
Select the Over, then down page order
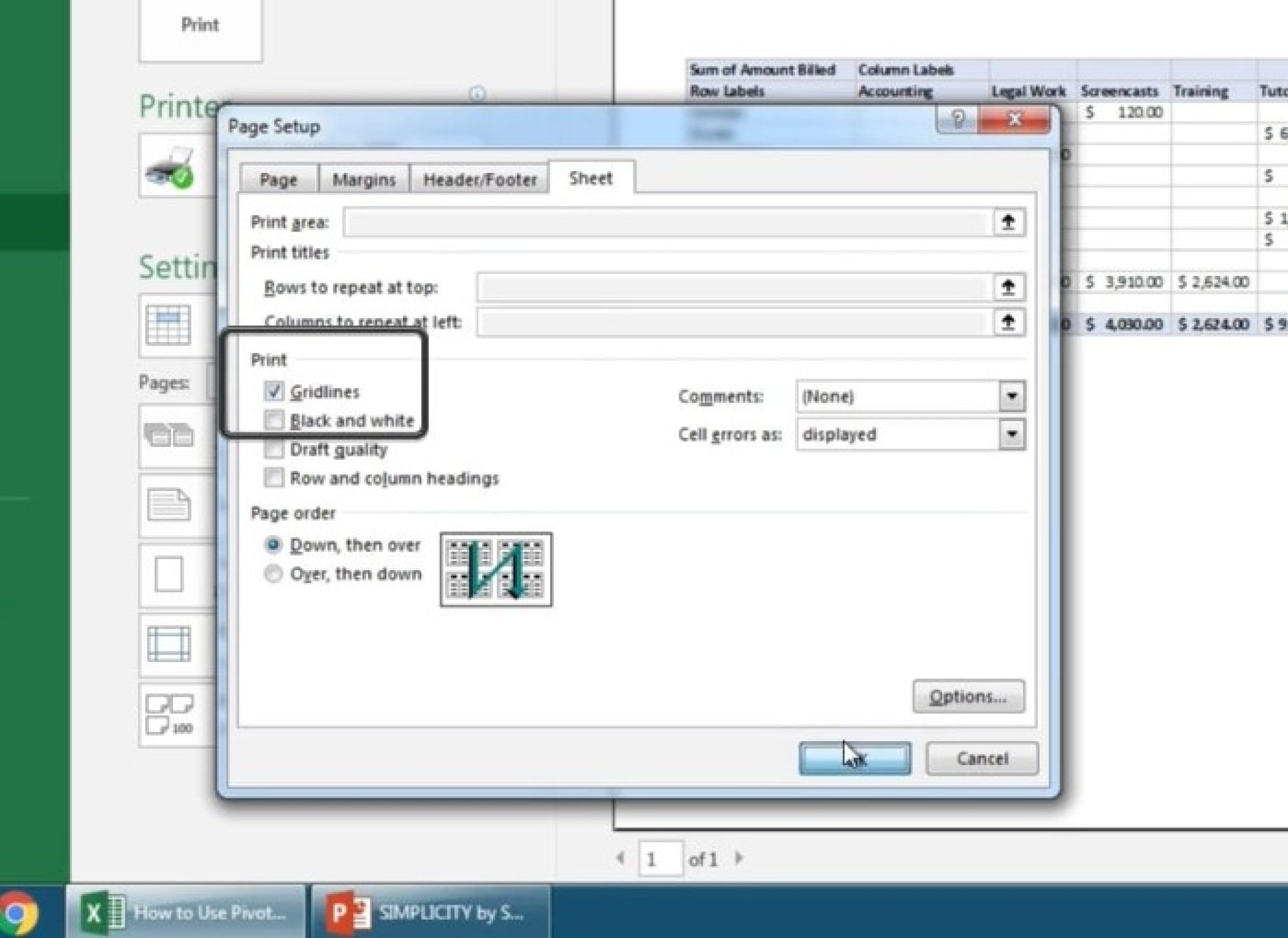coord(274,573)
